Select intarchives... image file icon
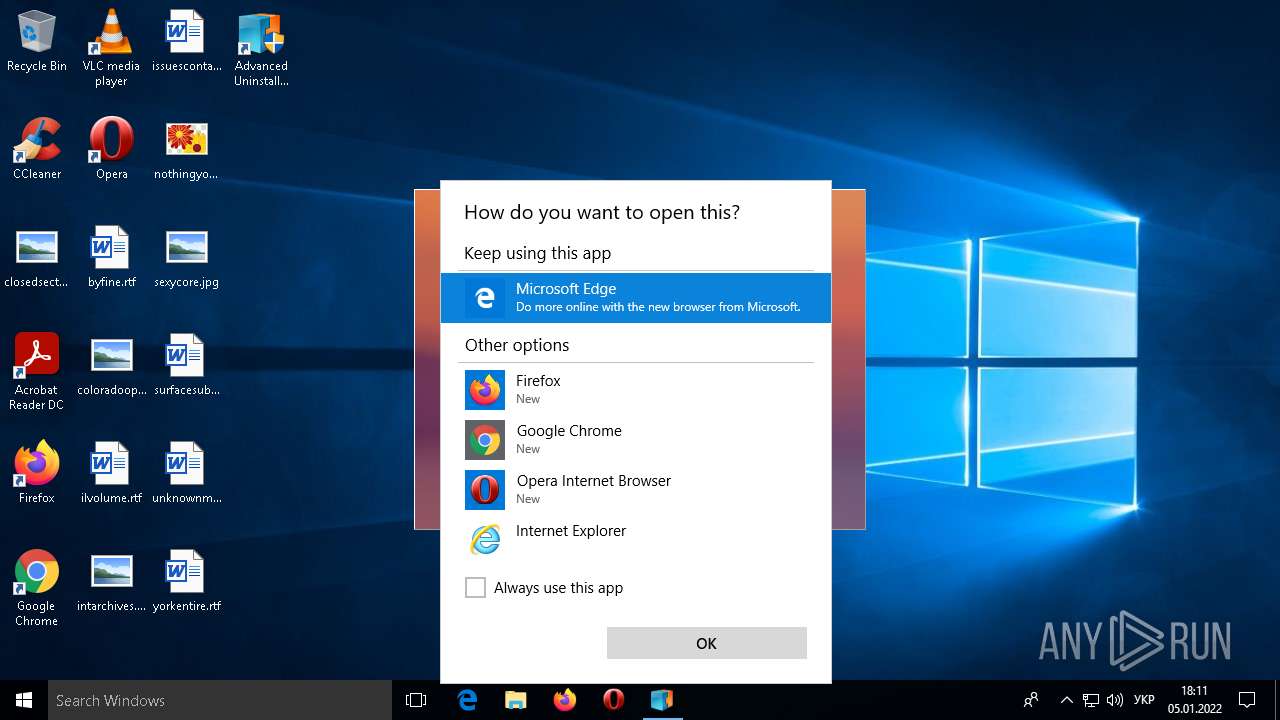Screen dimensions: 1280x720 [111, 581]
